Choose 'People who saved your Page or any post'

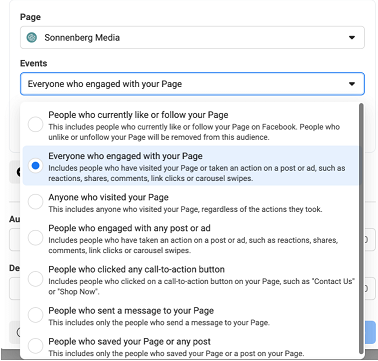tap(190, 346)
